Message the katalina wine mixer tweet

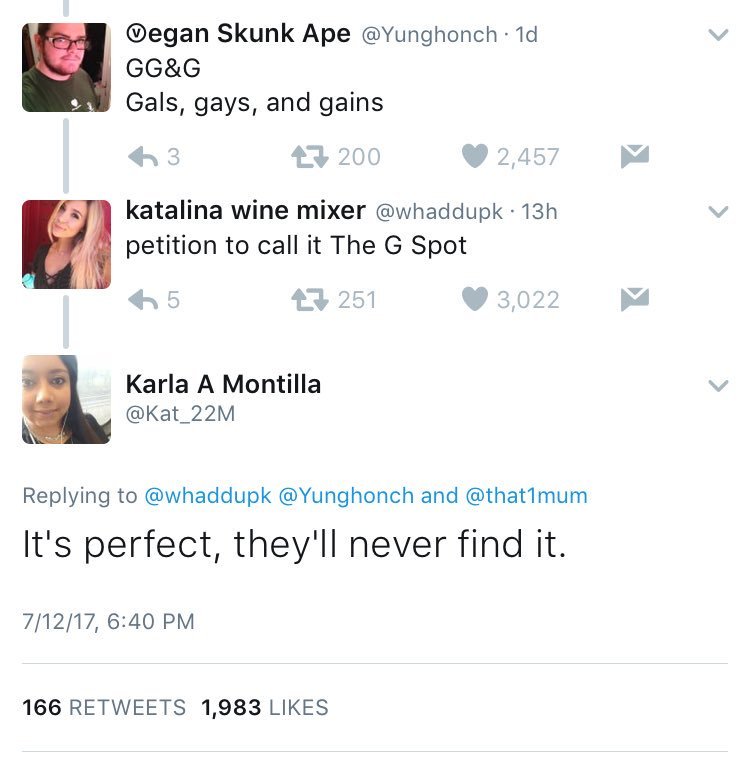pos(635,299)
